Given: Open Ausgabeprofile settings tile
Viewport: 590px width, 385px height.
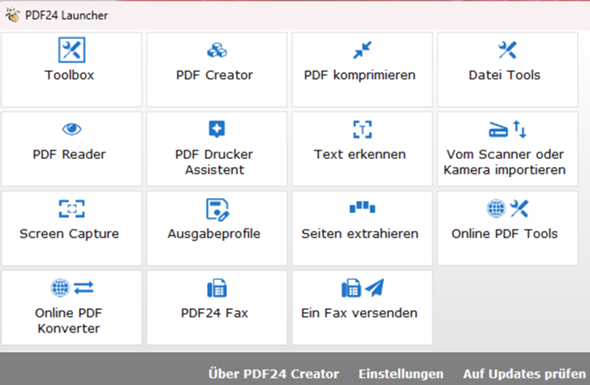Looking at the screenshot, I should (x=217, y=228).
